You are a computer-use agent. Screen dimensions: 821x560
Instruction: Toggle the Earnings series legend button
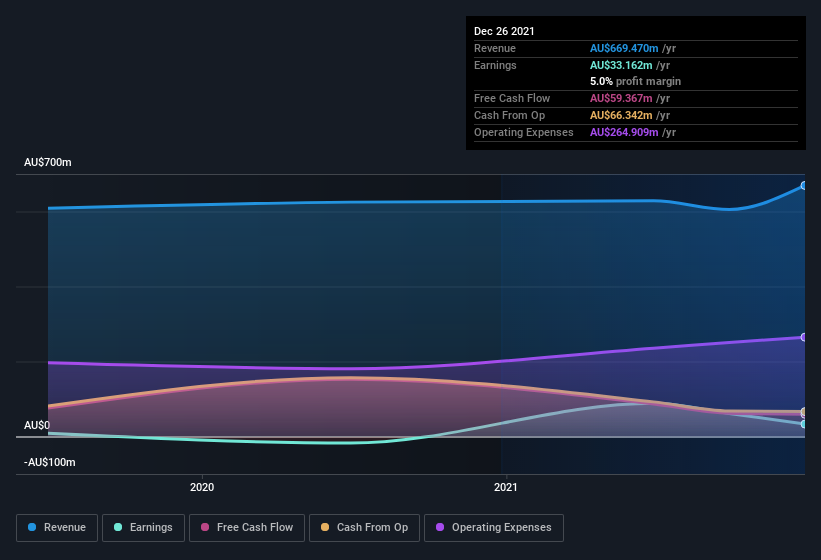click(143, 528)
